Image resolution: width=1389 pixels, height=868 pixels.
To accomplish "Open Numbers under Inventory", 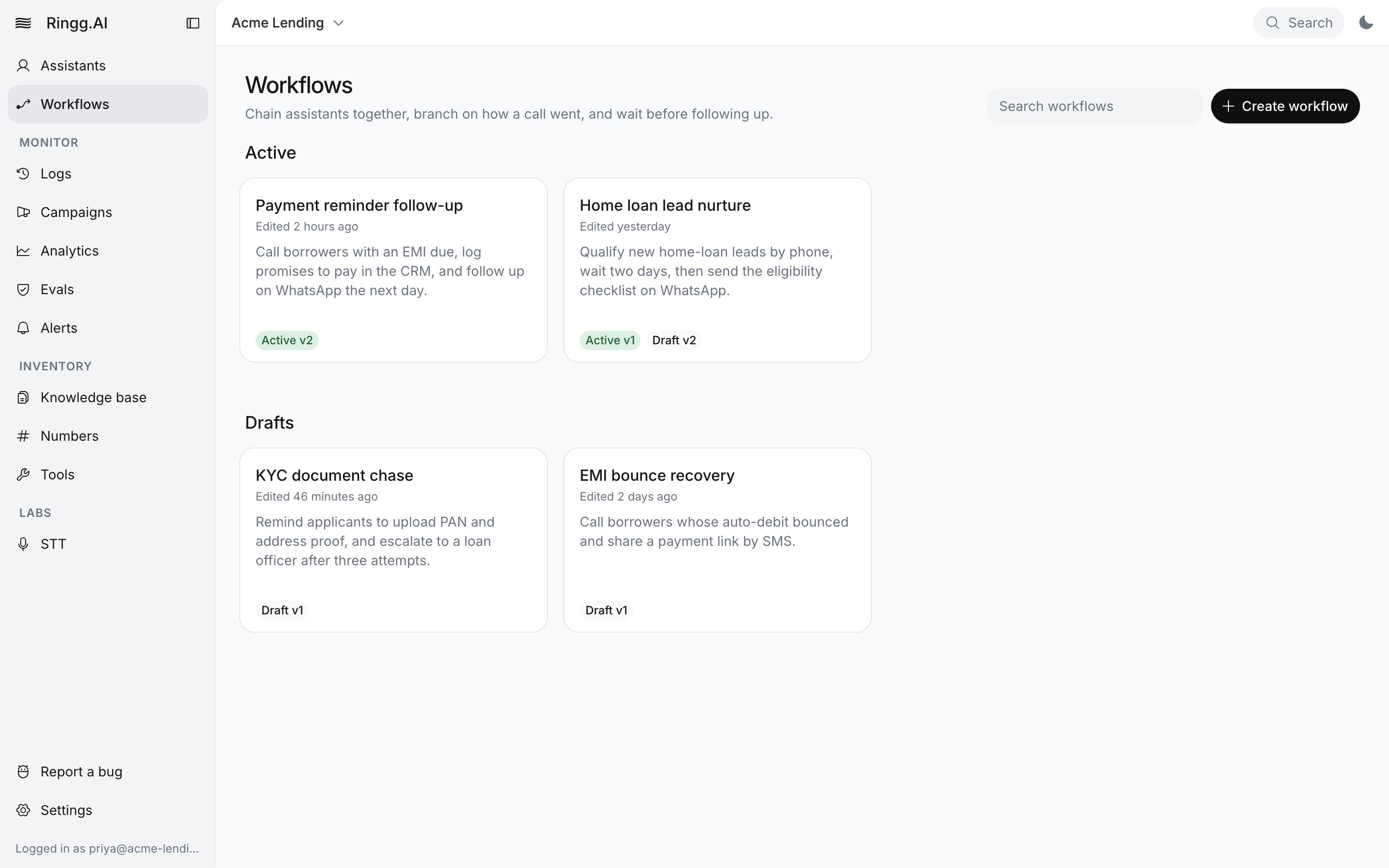I will coord(108,436).
